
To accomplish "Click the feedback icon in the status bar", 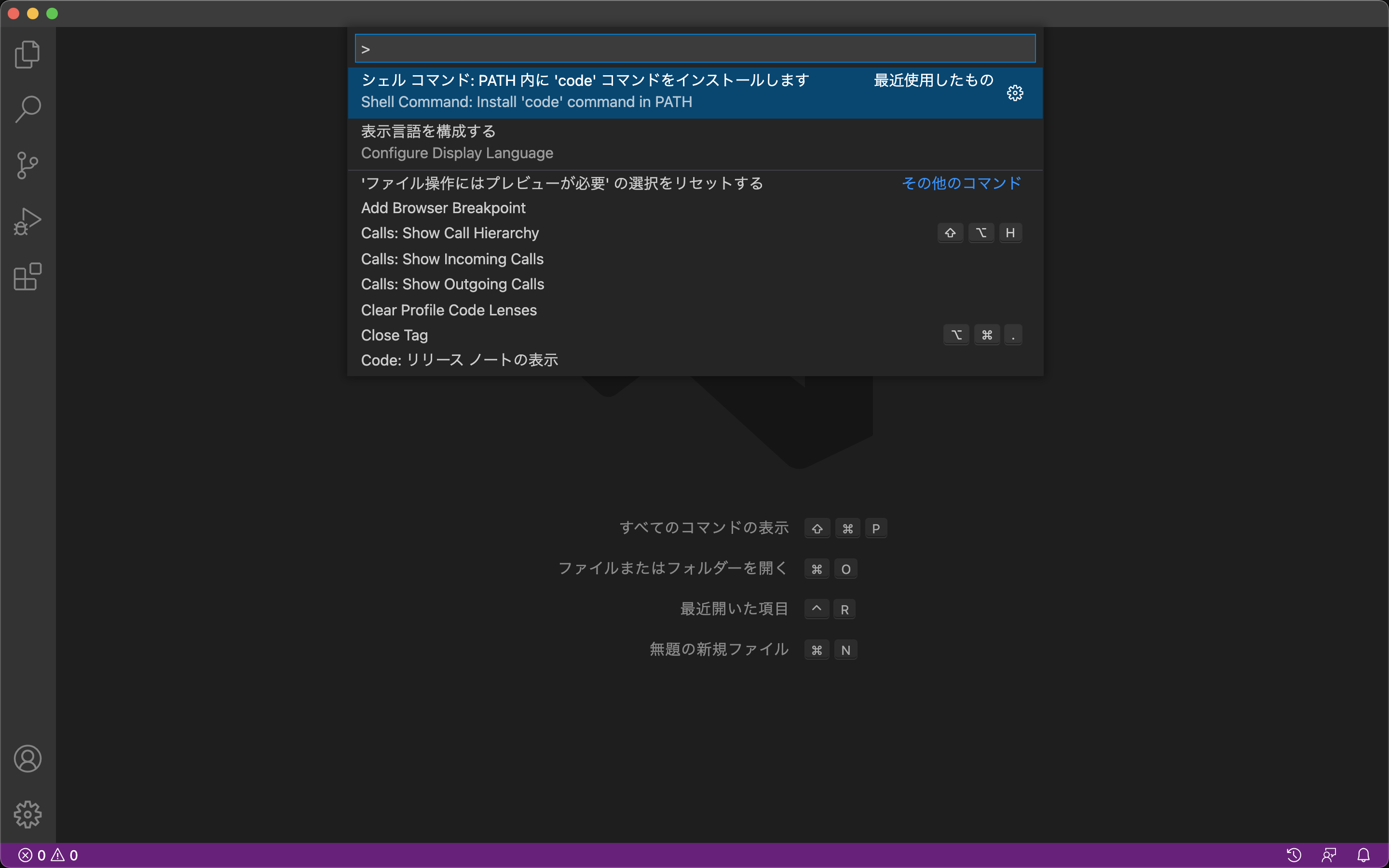I will (1330, 855).
